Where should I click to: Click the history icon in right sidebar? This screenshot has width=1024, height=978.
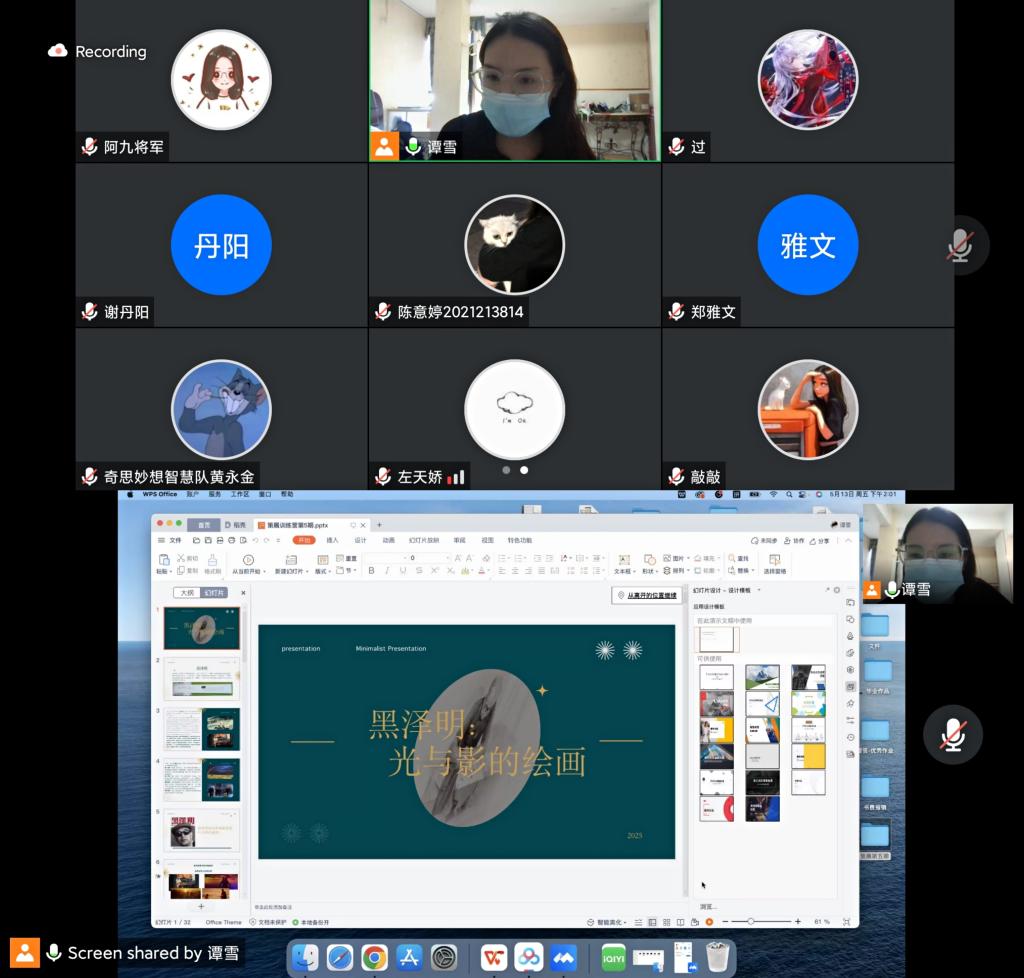[850, 737]
